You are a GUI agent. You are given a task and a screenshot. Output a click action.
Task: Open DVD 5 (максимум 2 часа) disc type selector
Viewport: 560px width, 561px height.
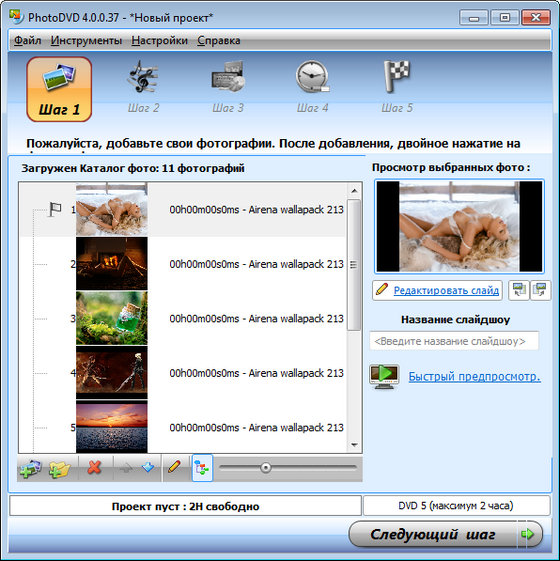pos(456,506)
